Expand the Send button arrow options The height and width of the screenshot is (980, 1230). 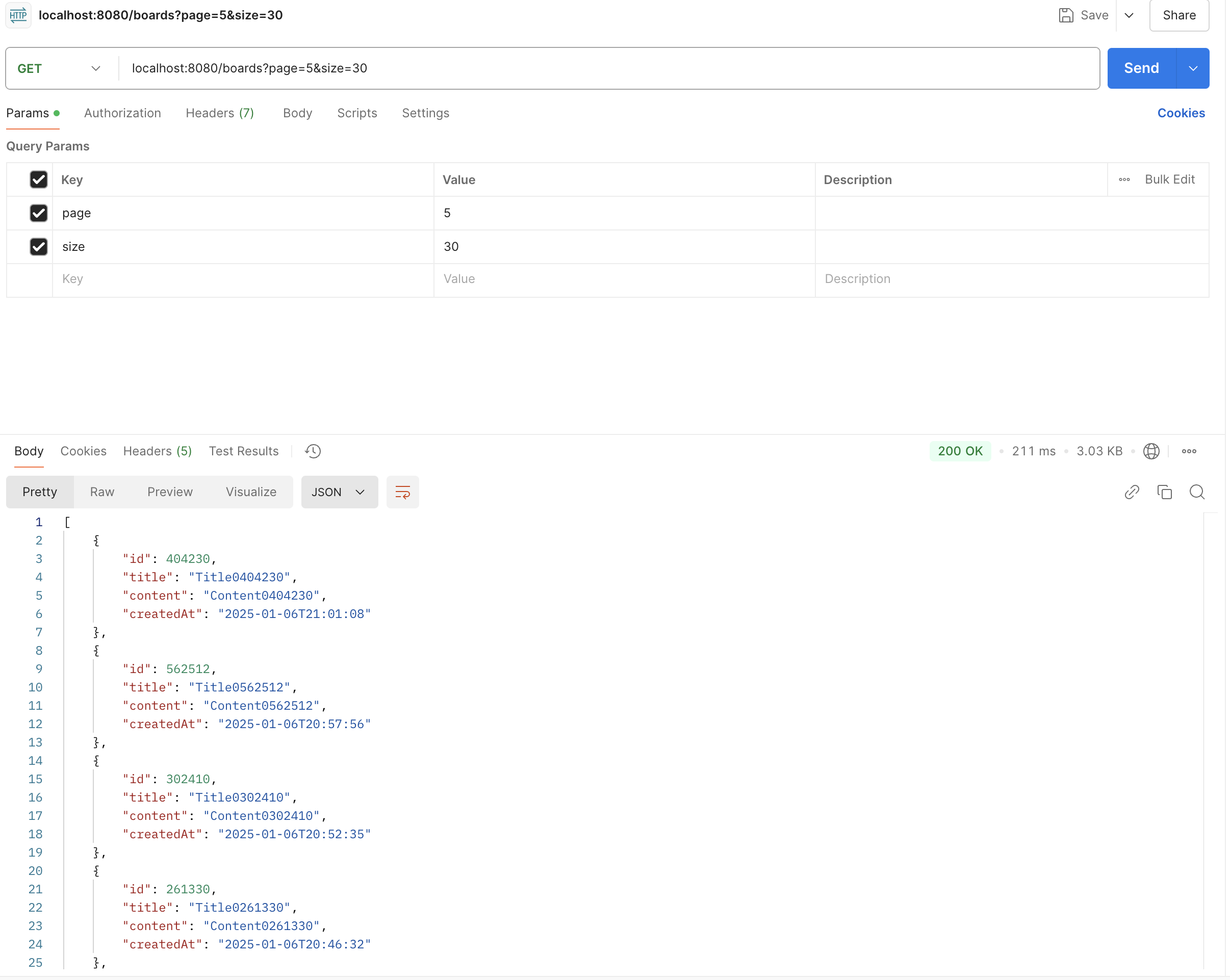click(1193, 68)
